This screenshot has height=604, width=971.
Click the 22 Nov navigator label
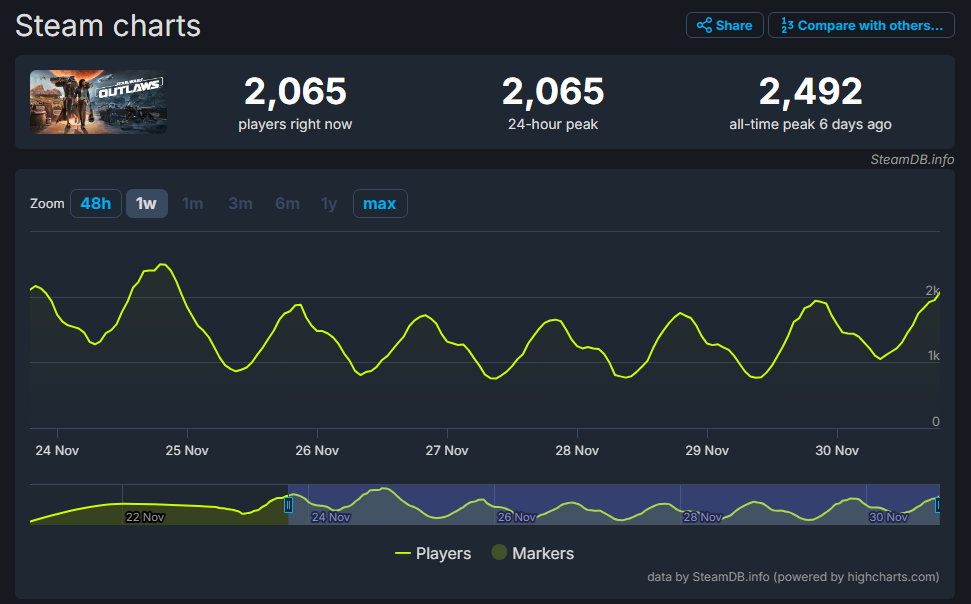(145, 517)
